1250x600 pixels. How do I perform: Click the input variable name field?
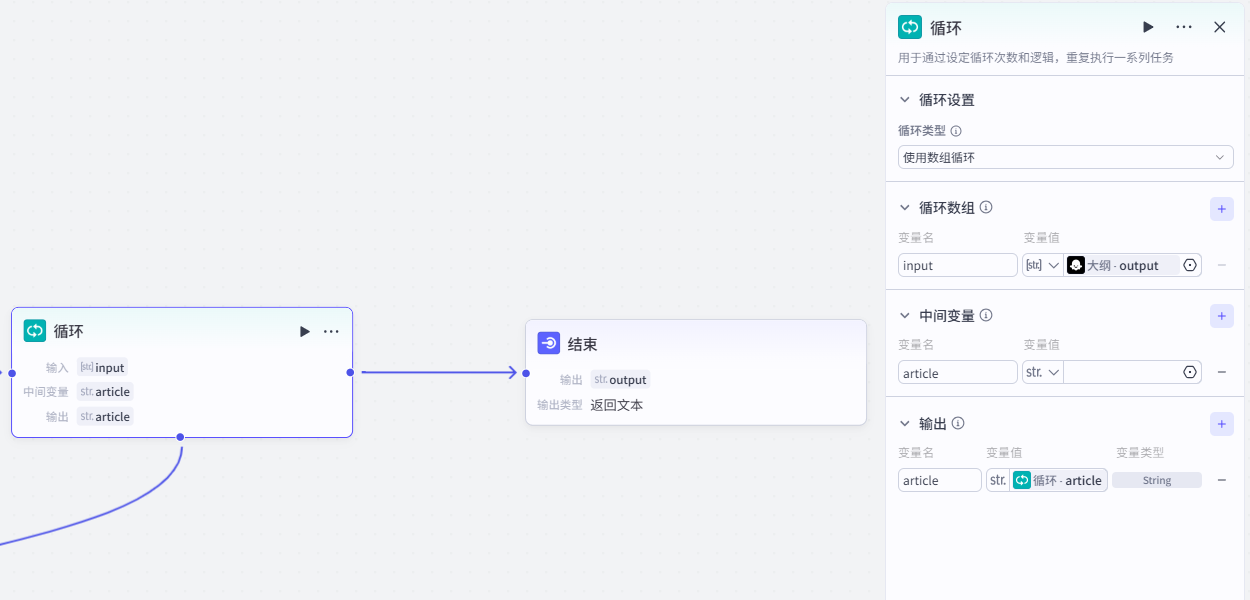coord(957,265)
